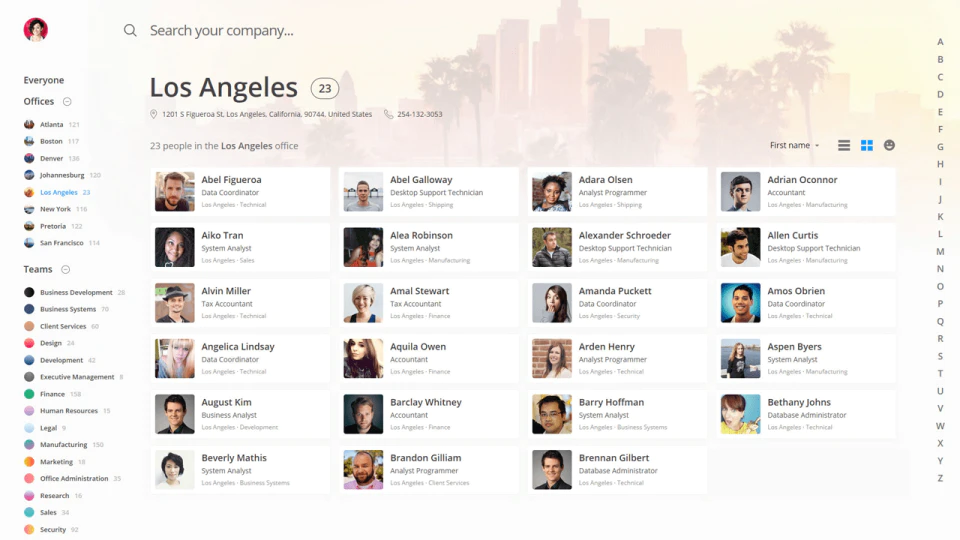Collapse the Teams section
Viewport: 960px width, 540px height.
point(66,269)
